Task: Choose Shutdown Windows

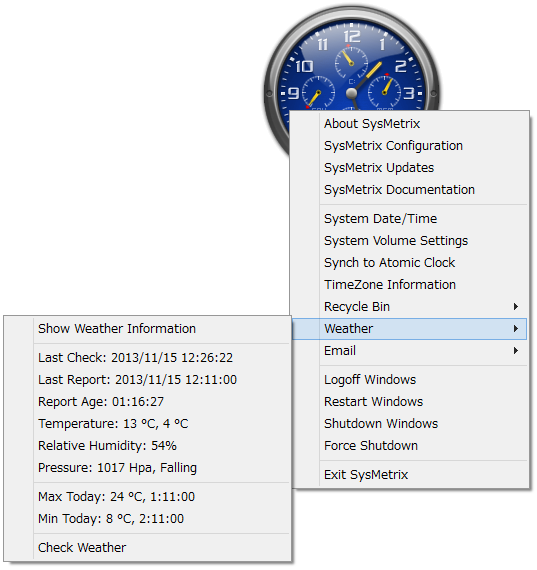Action: (409, 424)
